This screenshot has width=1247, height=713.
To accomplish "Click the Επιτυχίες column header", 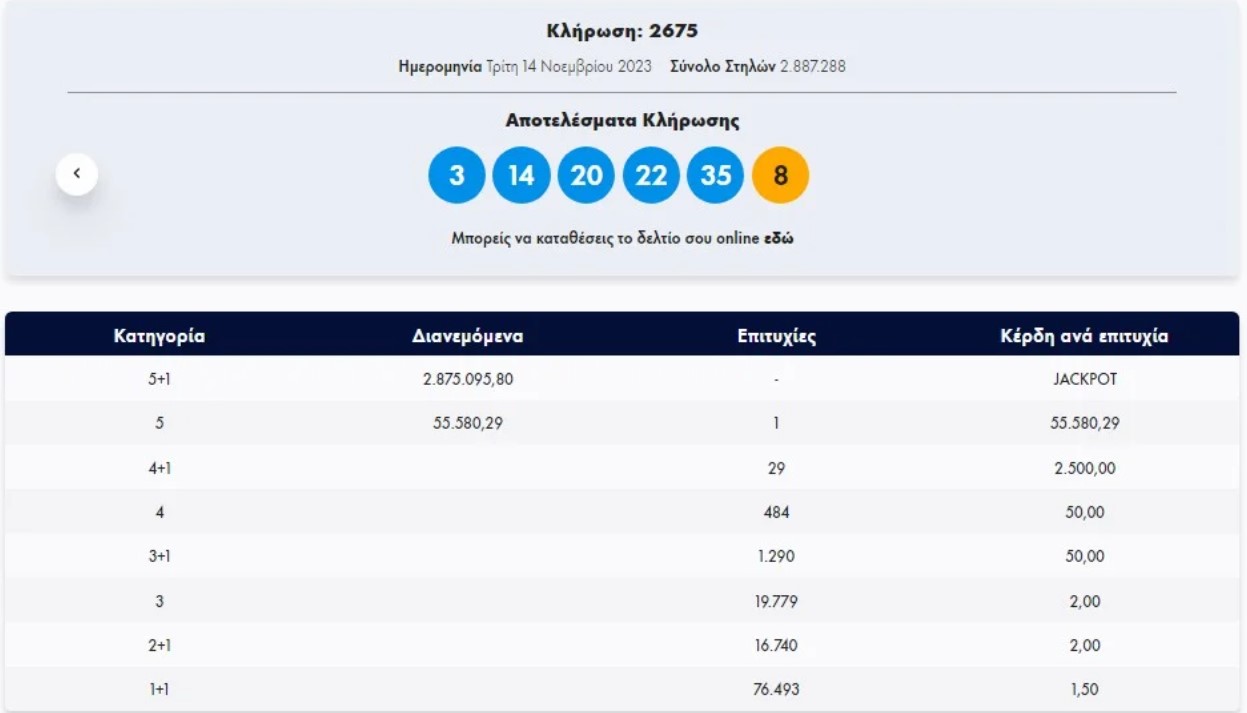I will (x=776, y=336).
